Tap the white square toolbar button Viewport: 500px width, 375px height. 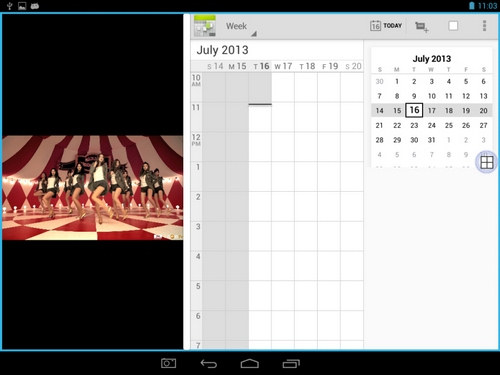[453, 26]
